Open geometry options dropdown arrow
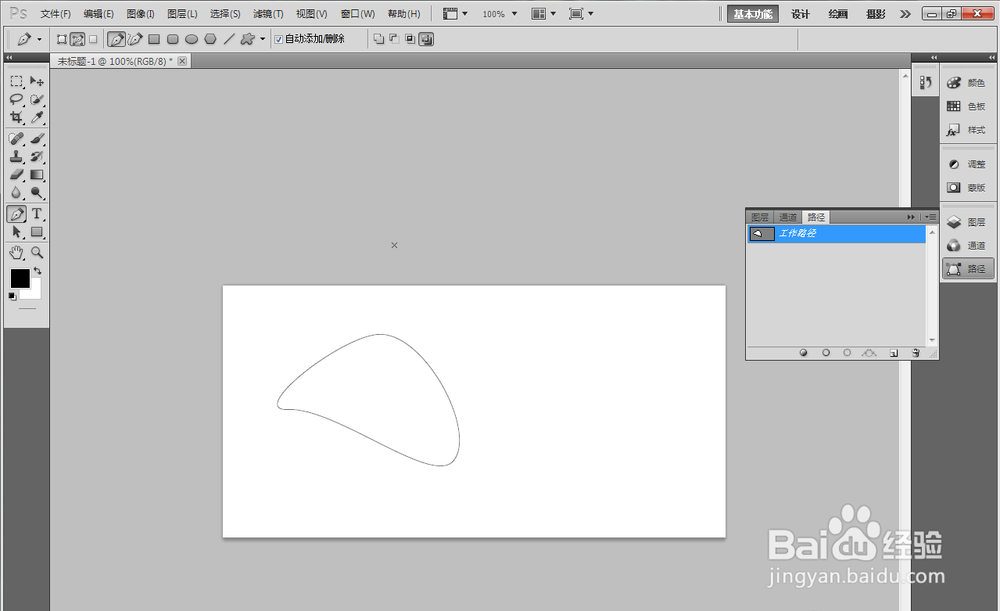Viewport: 1000px width, 611px height. (x=263, y=40)
